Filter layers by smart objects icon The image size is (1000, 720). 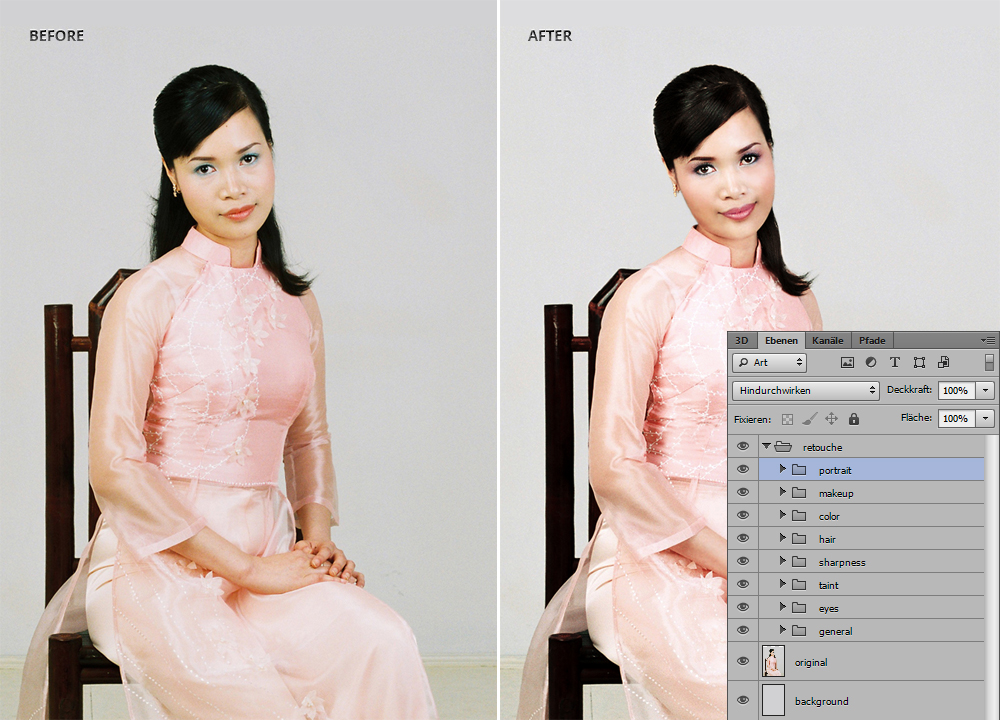(943, 362)
